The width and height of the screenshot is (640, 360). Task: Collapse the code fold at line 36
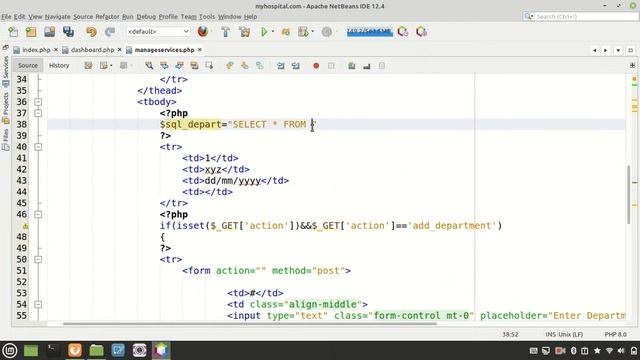point(38,102)
